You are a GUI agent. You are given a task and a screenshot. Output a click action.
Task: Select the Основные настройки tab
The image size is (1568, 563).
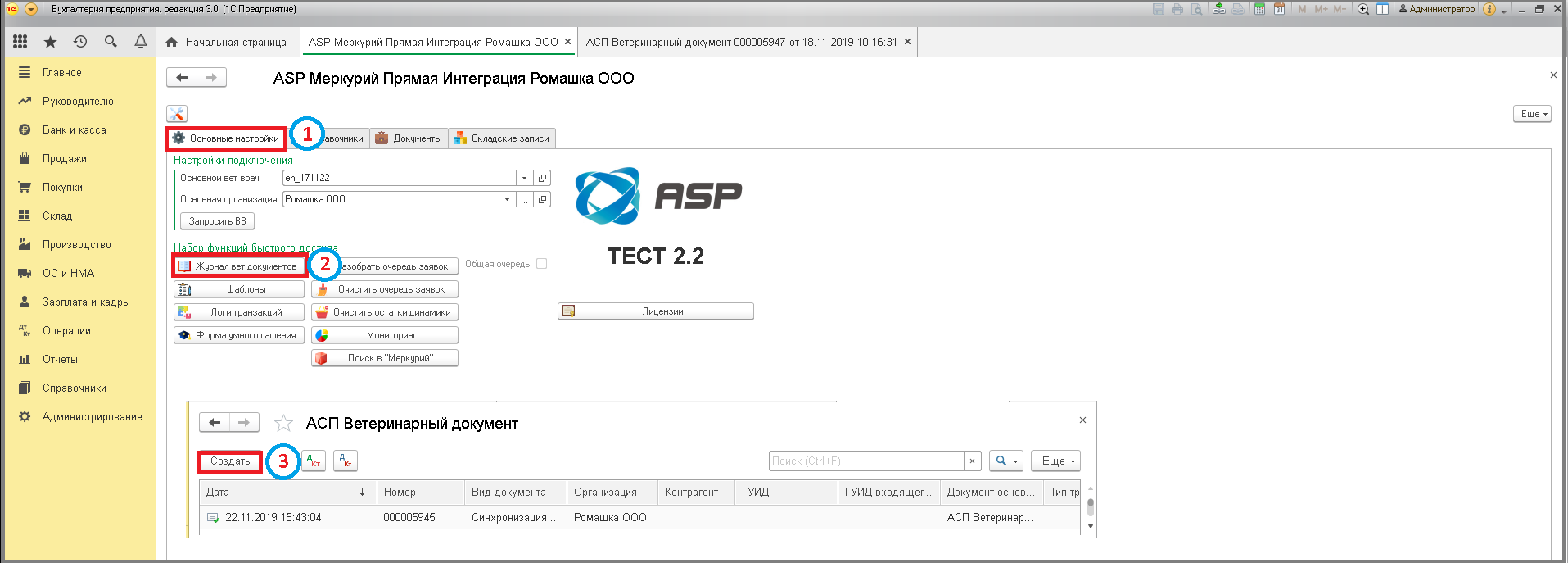227,138
